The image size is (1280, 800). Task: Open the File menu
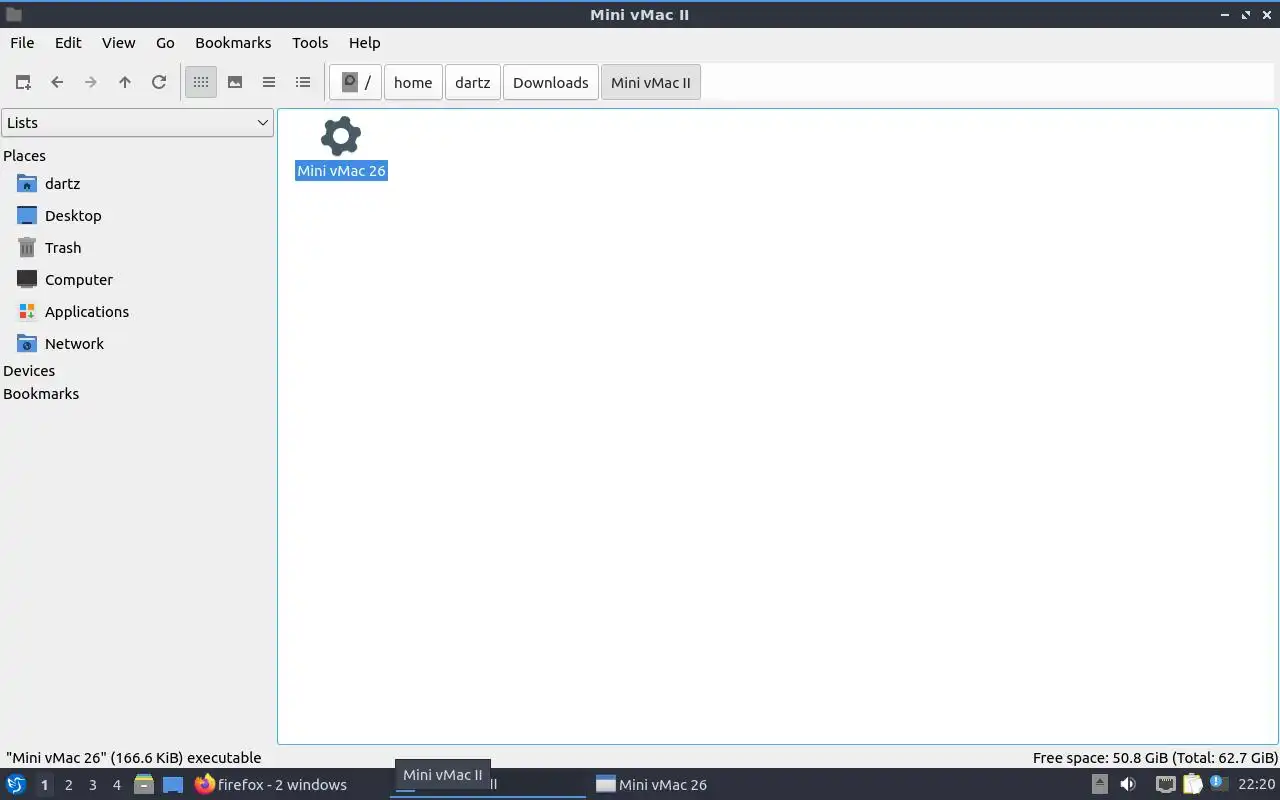(x=22, y=43)
